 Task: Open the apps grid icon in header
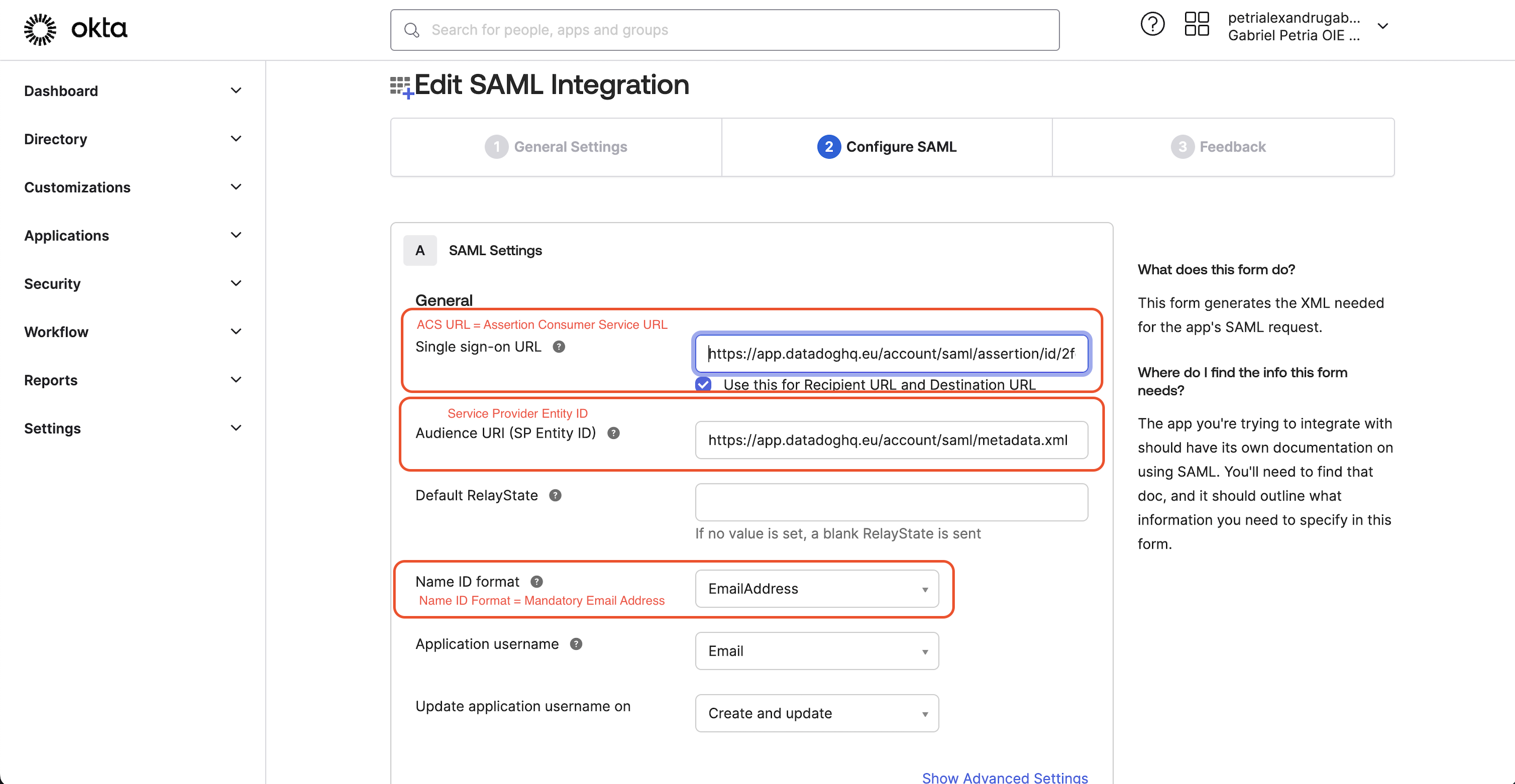coord(1196,25)
